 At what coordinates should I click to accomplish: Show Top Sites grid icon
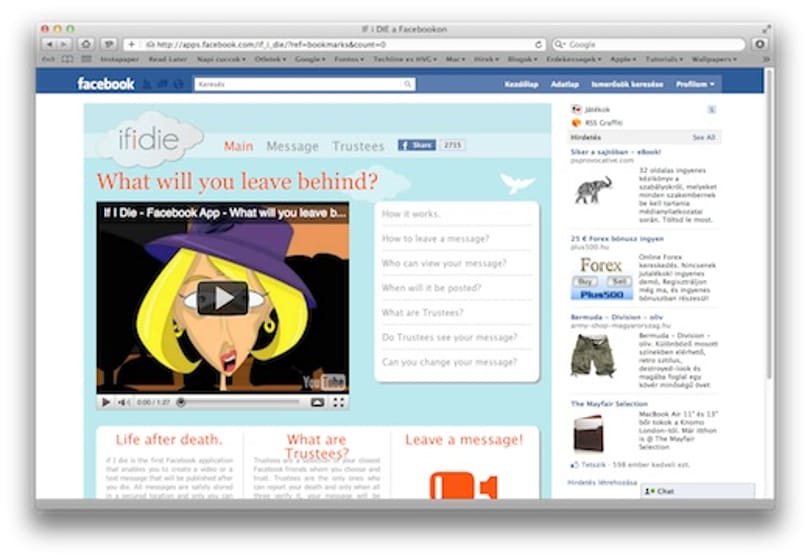click(86, 59)
